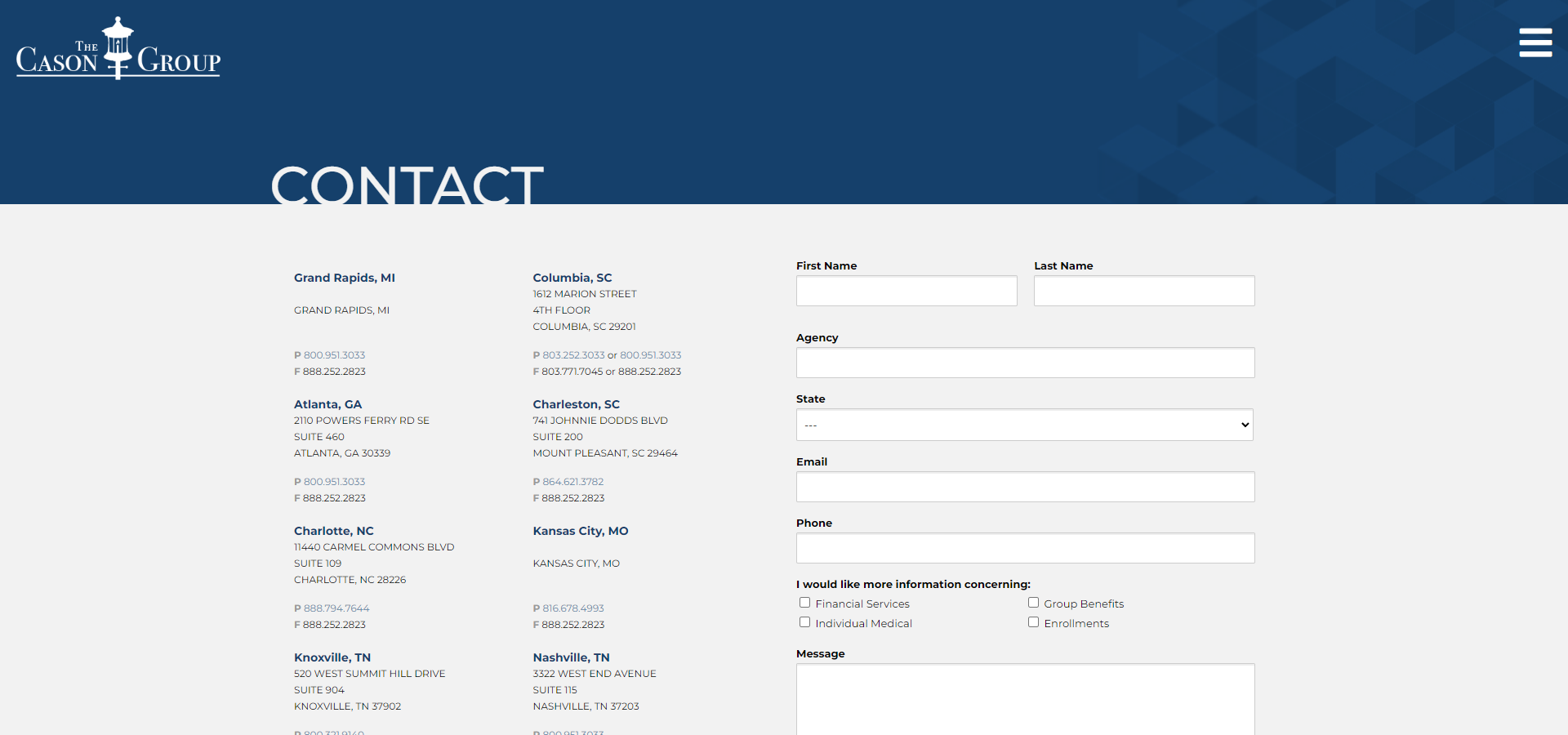Screen dimensions: 1568x735
Task: Click Columbia phone number 803.252.3033
Action: 573,355
